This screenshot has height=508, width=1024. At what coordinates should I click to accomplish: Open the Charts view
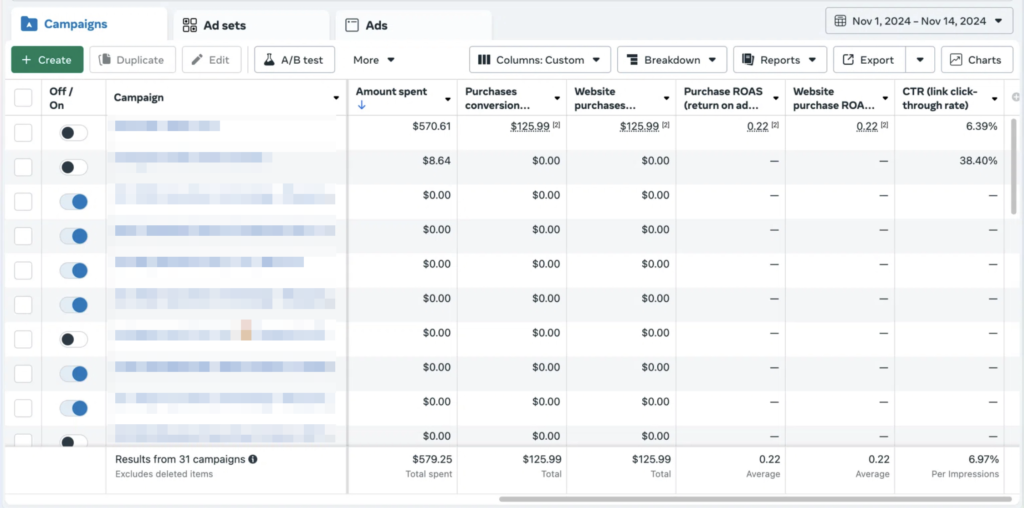[976, 60]
